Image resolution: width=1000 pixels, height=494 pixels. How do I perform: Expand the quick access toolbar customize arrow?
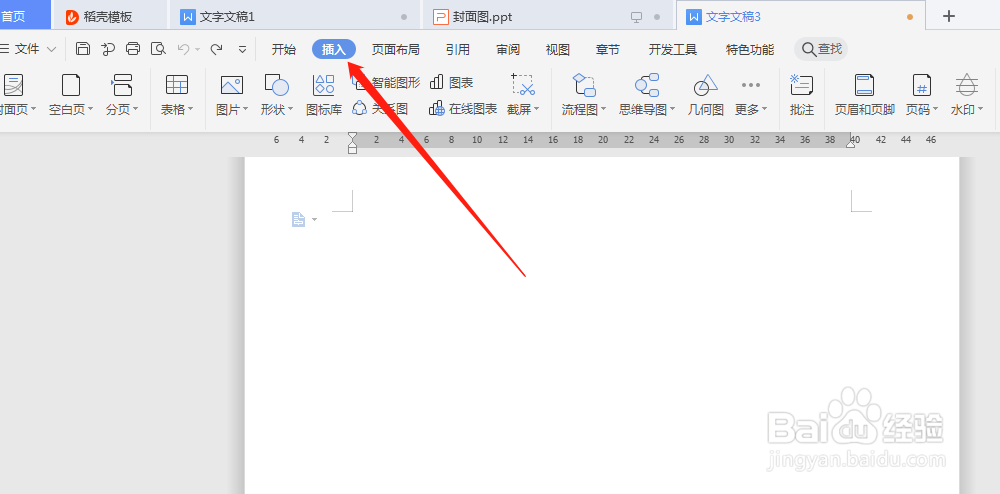(x=242, y=49)
